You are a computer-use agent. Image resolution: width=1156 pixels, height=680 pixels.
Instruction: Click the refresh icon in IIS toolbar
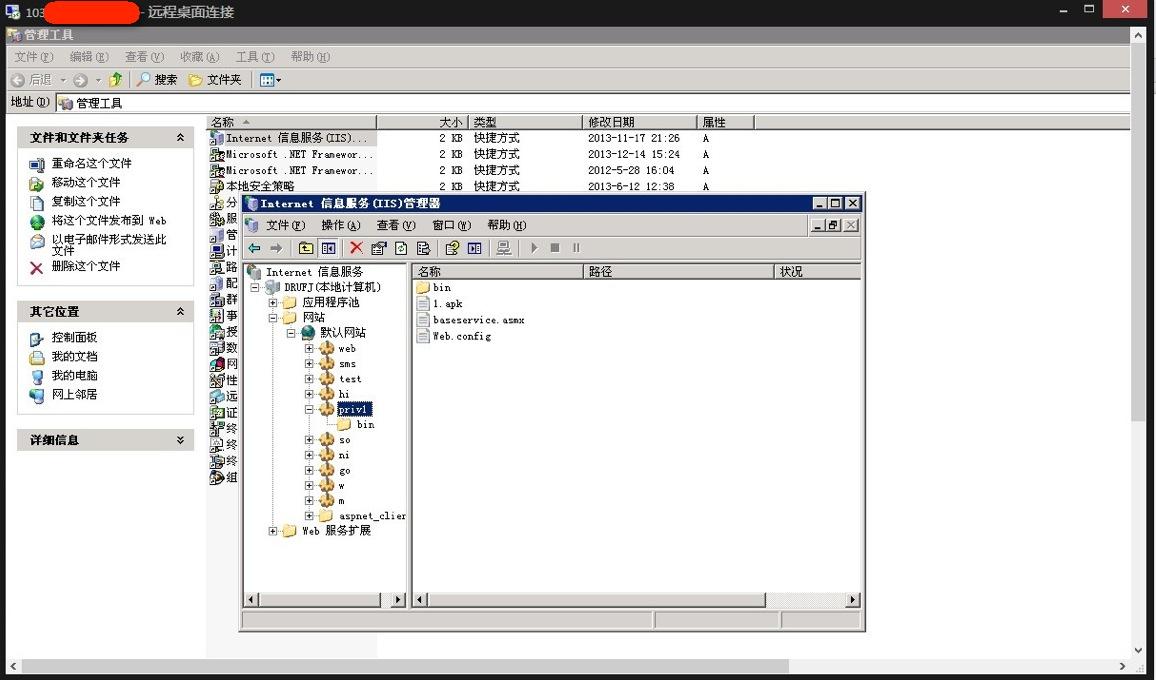tap(401, 249)
